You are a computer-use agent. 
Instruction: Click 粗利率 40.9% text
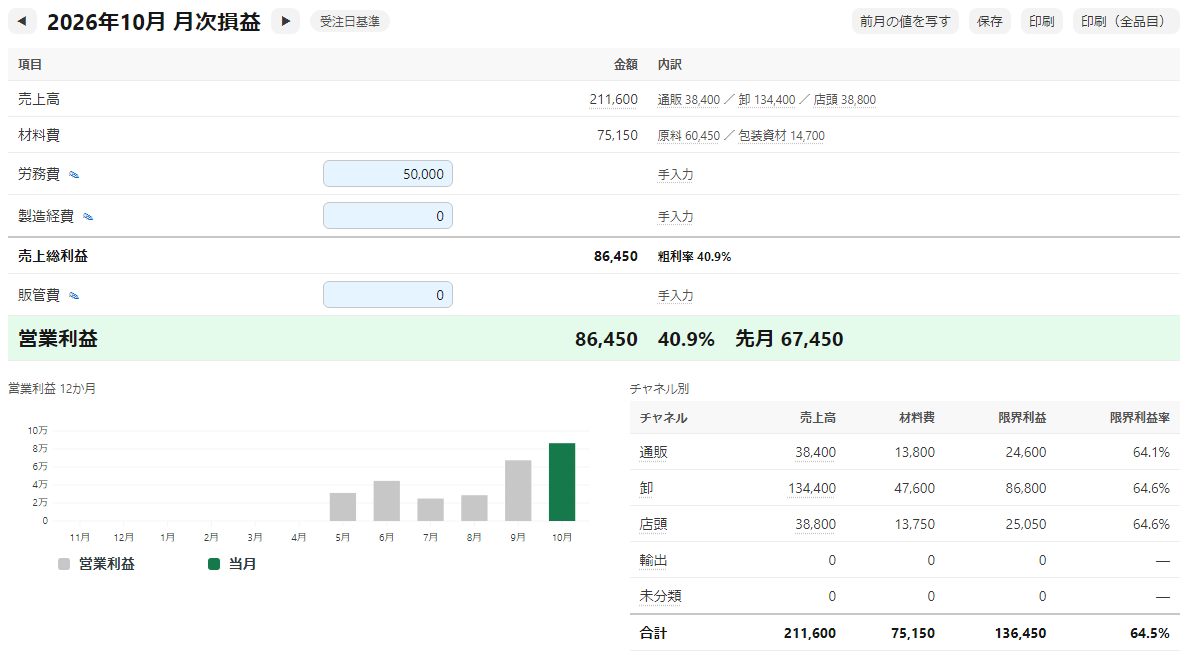[x=694, y=257]
